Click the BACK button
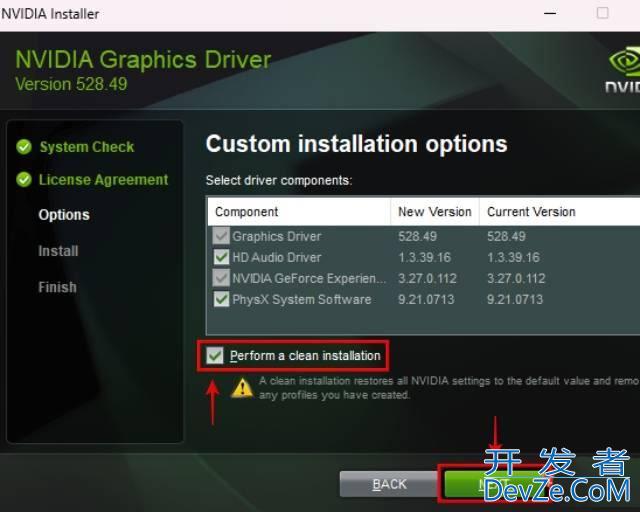The height and width of the screenshot is (512, 640). click(389, 484)
